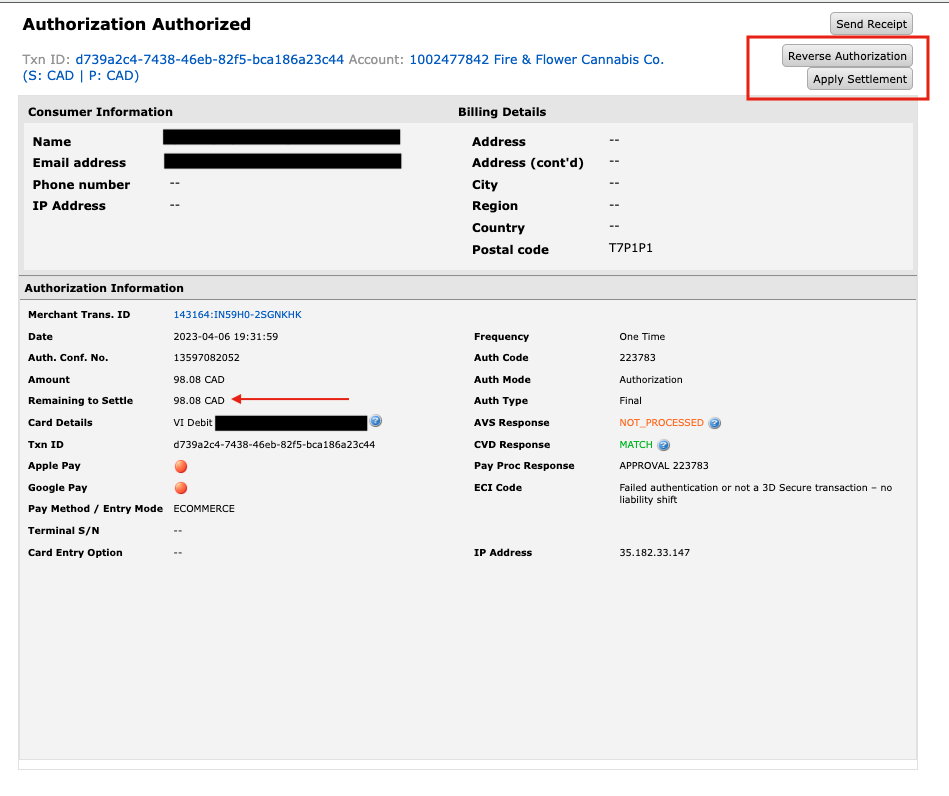The image size is (949, 796).
Task: Click the Merchant Trans. ID link
Action: pyautogui.click(x=237, y=315)
